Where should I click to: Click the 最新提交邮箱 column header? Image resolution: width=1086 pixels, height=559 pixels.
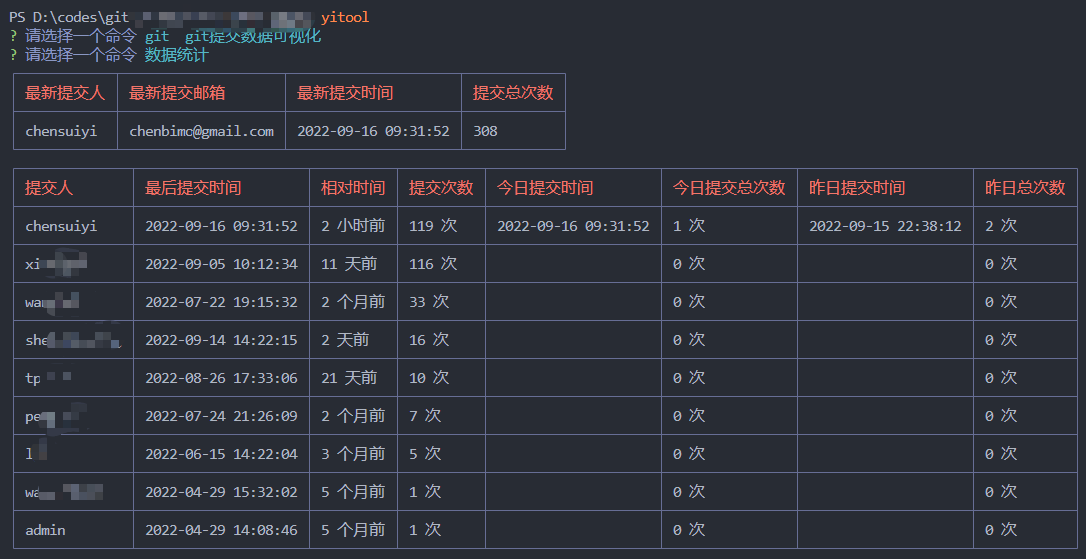tap(177, 93)
